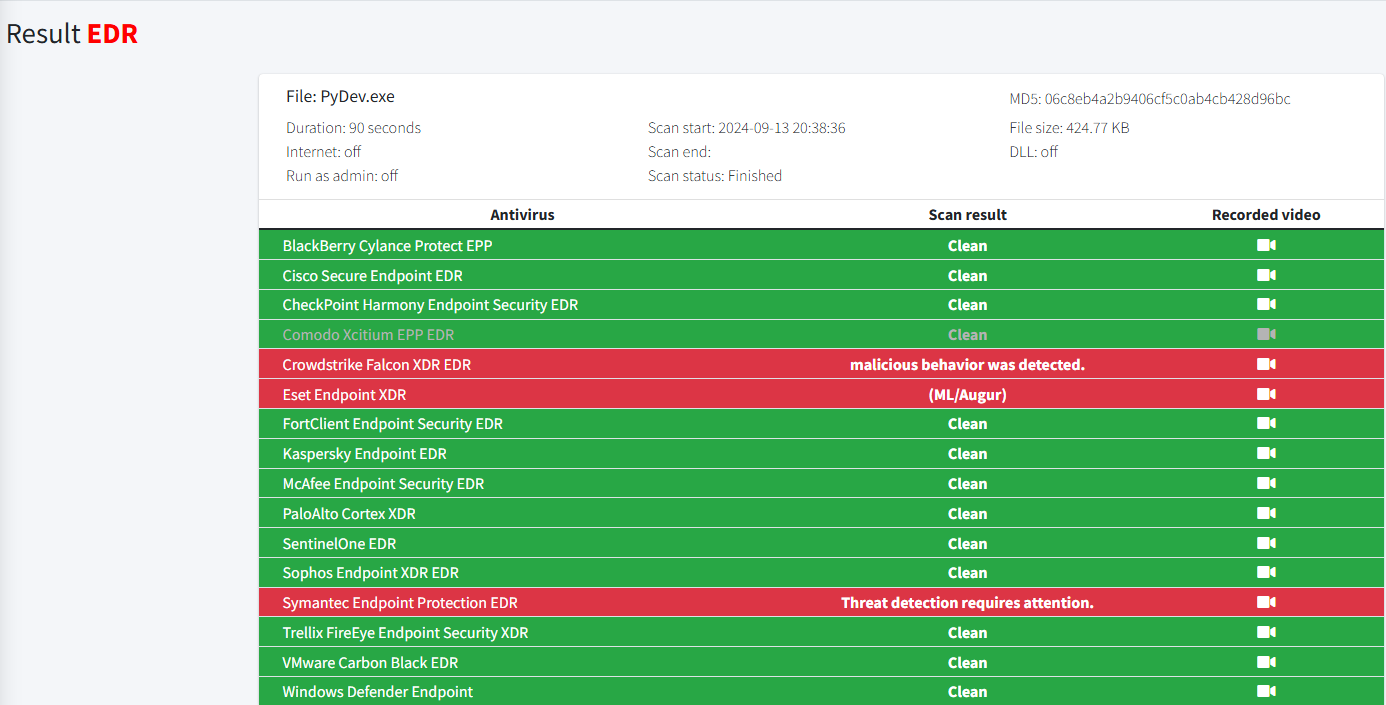
Task: Click the Eset (ML/Augur) scan result
Action: click(967, 395)
